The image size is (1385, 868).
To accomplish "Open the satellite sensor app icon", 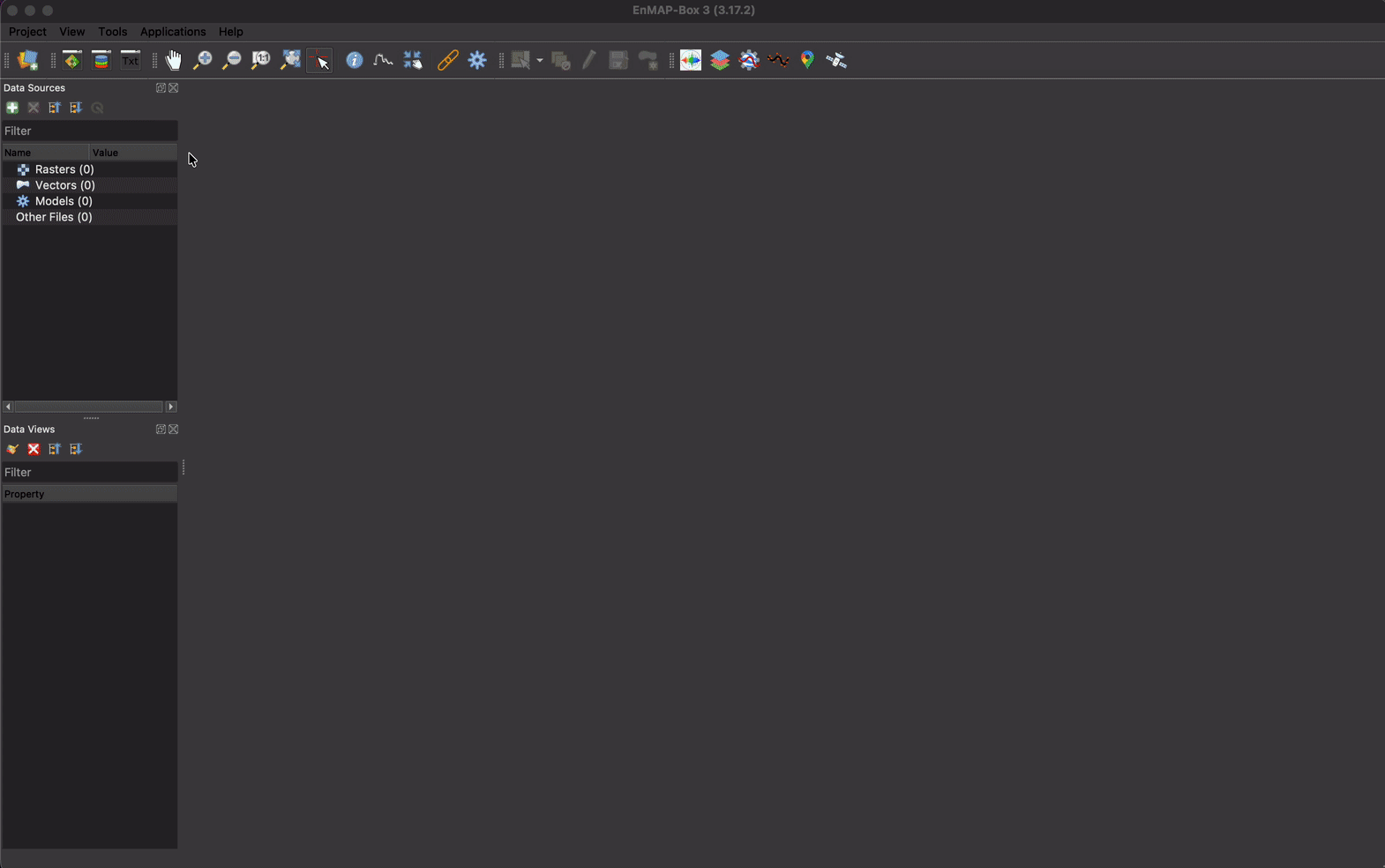I will tap(836, 60).
